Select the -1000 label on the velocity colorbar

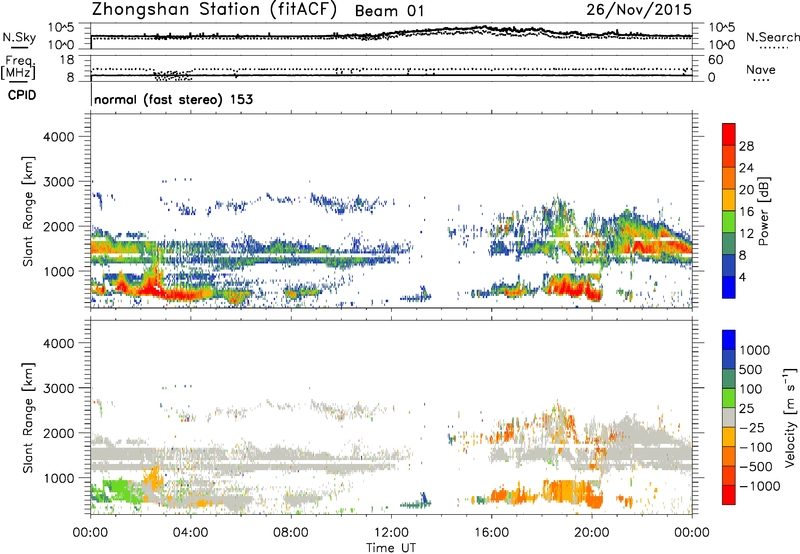pyautogui.click(x=759, y=486)
